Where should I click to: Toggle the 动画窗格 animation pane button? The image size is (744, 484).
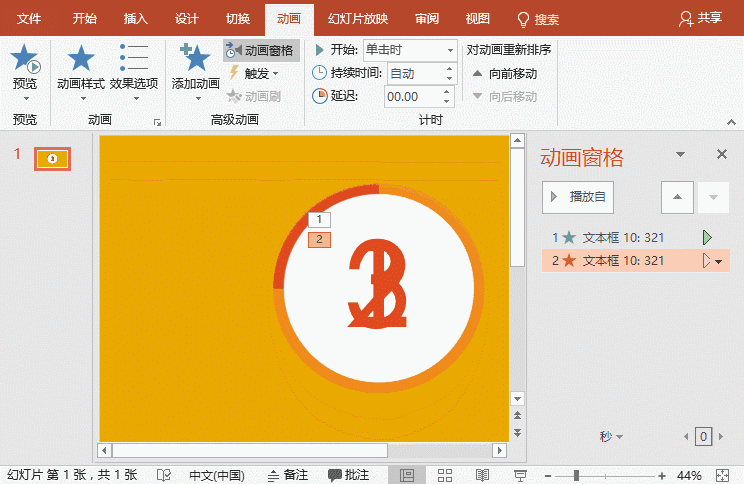261,51
